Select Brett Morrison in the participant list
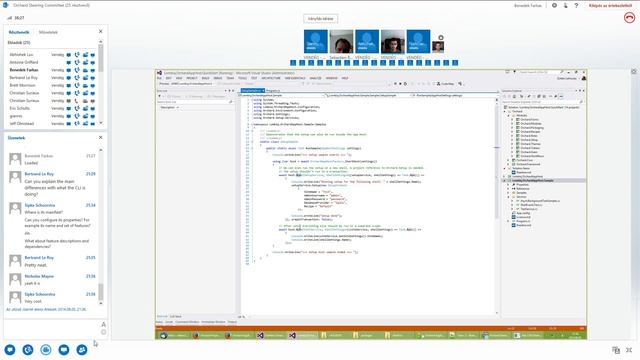Image resolution: width=640 pixels, height=360 pixels. tap(22, 85)
